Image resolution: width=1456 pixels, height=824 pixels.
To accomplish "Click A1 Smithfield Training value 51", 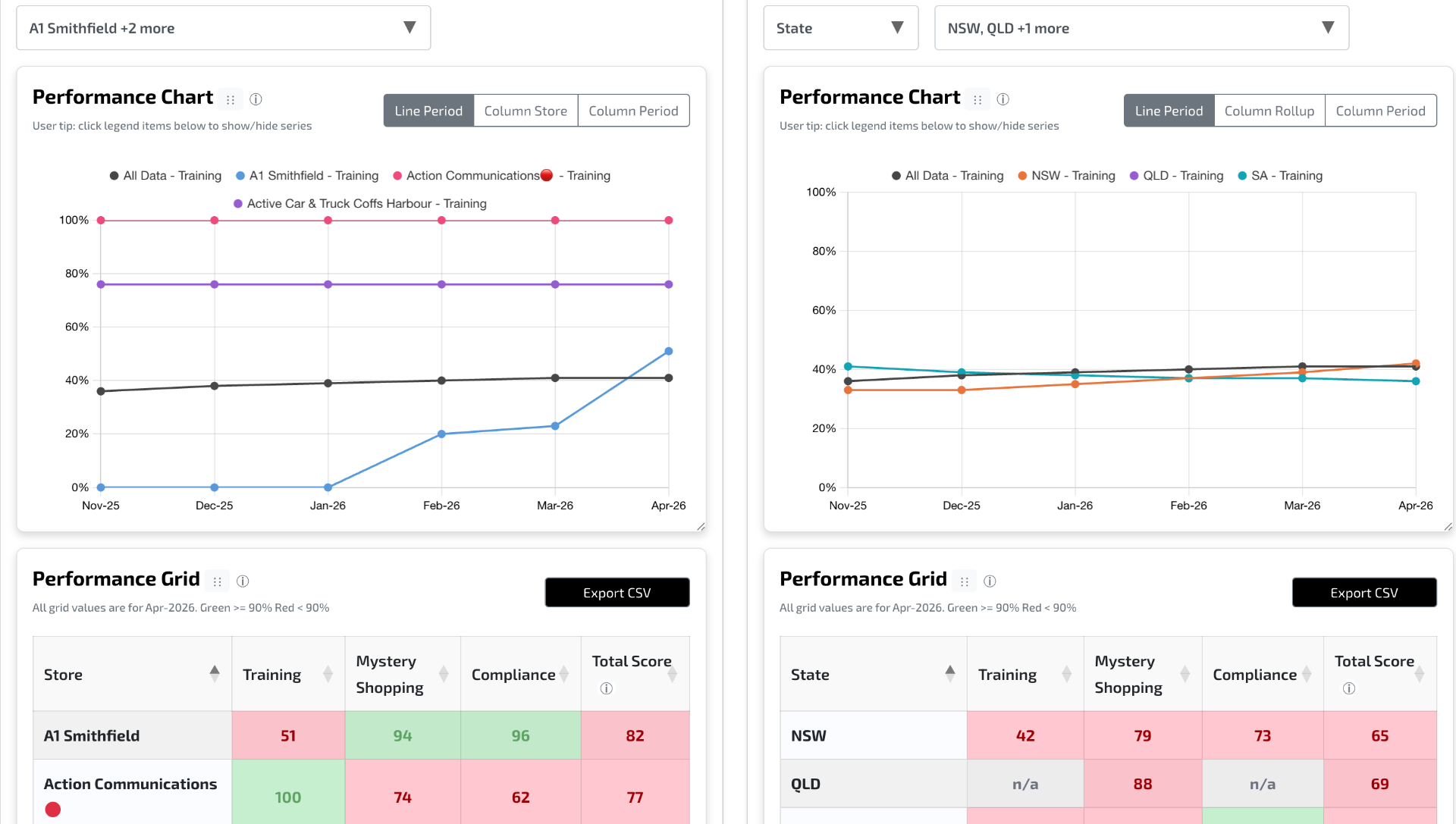I will click(x=288, y=735).
